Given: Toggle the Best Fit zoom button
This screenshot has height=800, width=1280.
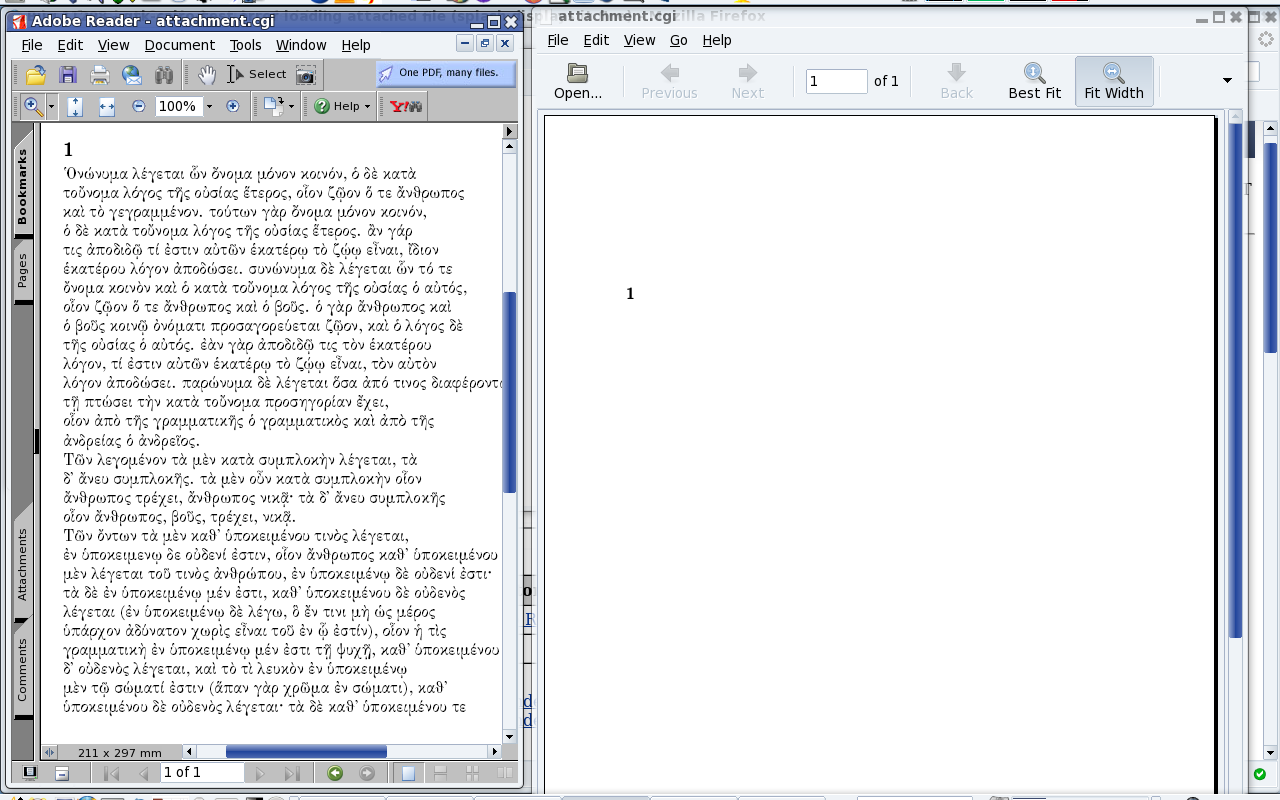Looking at the screenshot, I should point(1034,81).
